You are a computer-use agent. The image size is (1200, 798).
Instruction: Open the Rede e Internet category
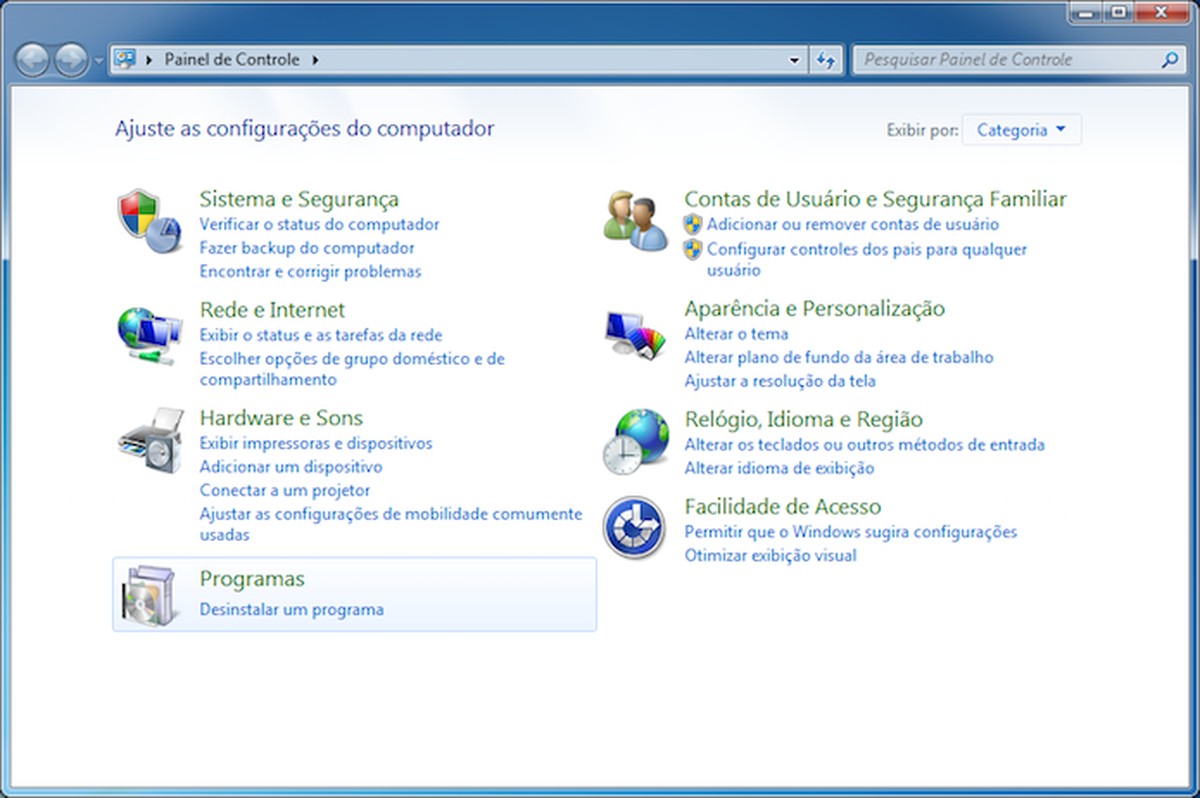click(x=272, y=310)
